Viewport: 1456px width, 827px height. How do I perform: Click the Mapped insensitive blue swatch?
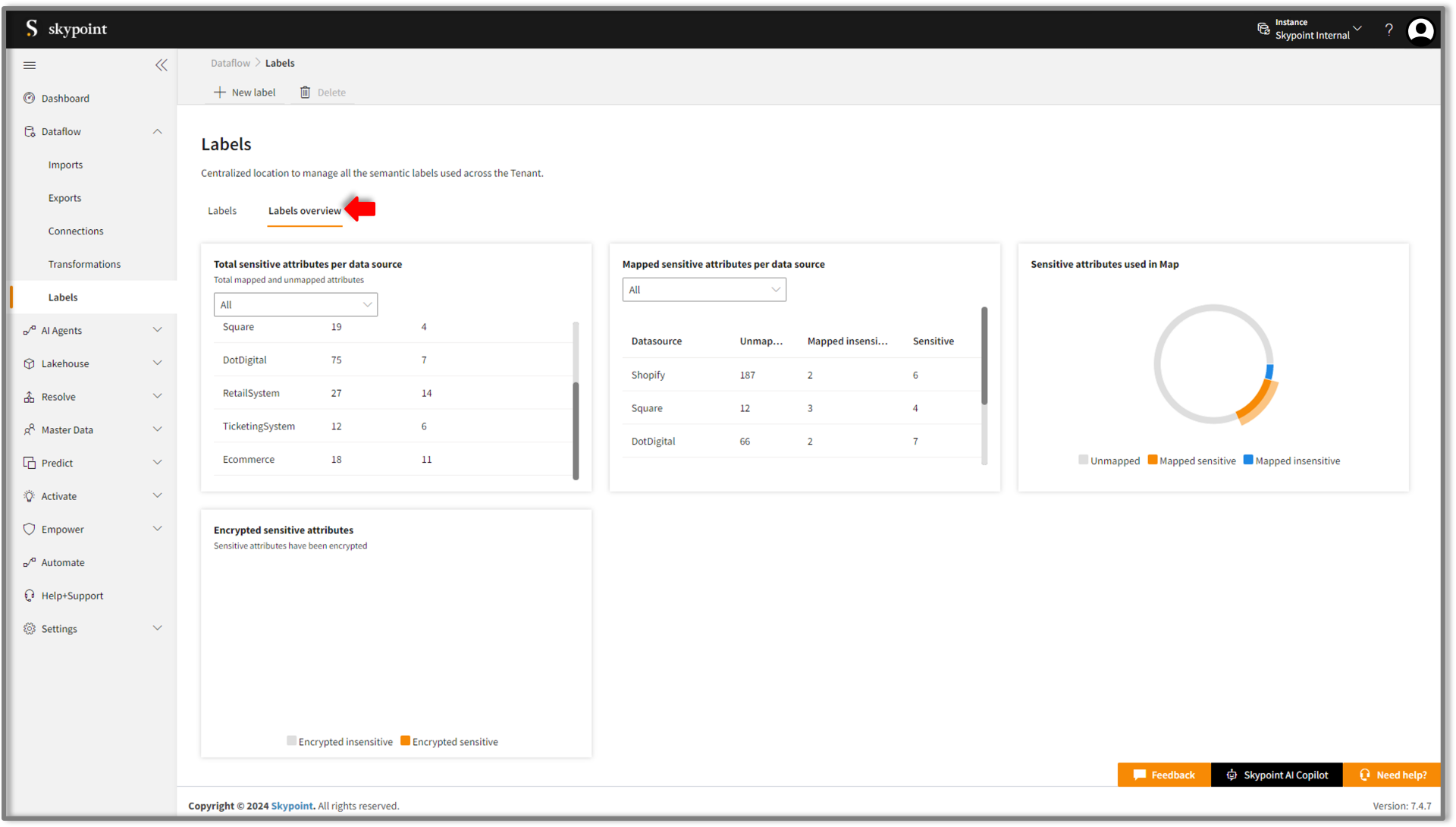1248,460
